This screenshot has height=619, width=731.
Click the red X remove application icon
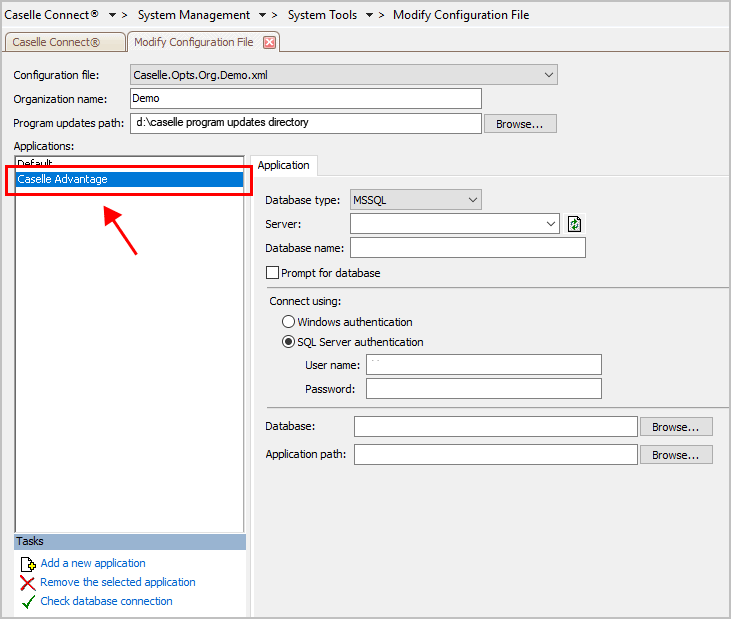[x=28, y=583]
